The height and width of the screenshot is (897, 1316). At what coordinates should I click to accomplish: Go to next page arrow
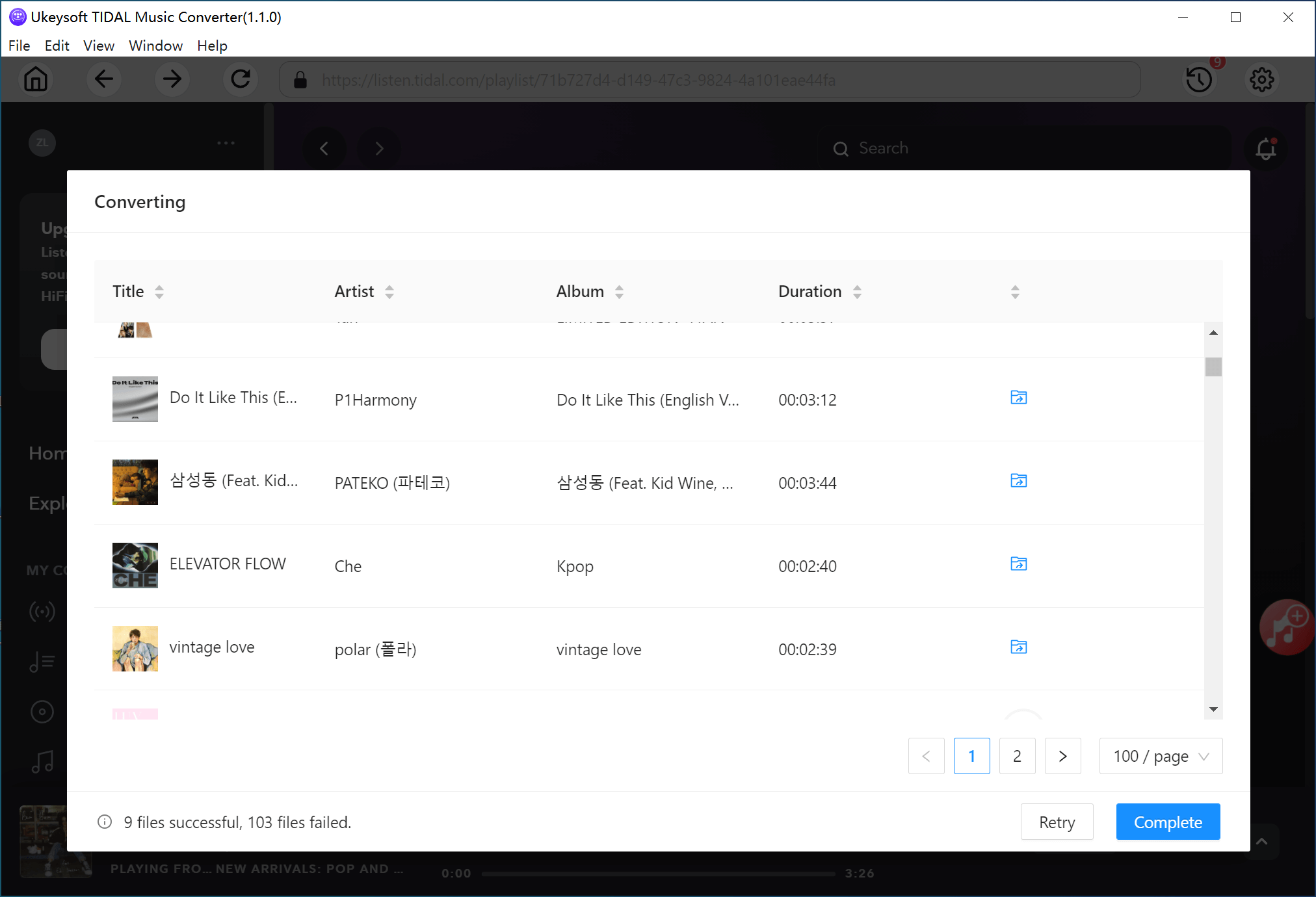pyautogui.click(x=1062, y=756)
